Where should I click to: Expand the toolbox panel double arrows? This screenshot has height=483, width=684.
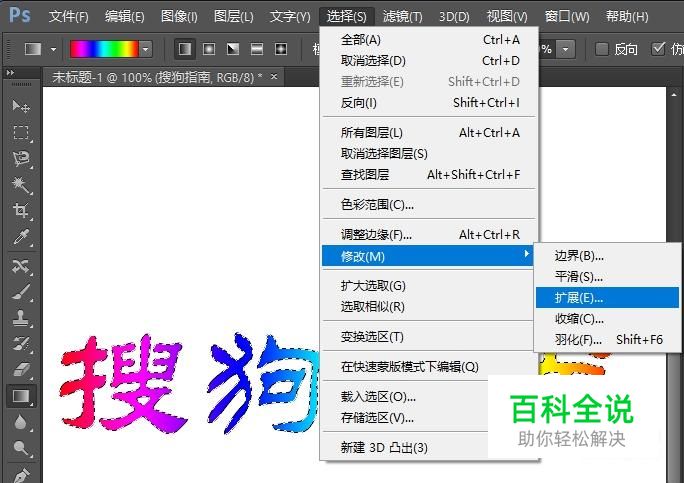[10, 72]
